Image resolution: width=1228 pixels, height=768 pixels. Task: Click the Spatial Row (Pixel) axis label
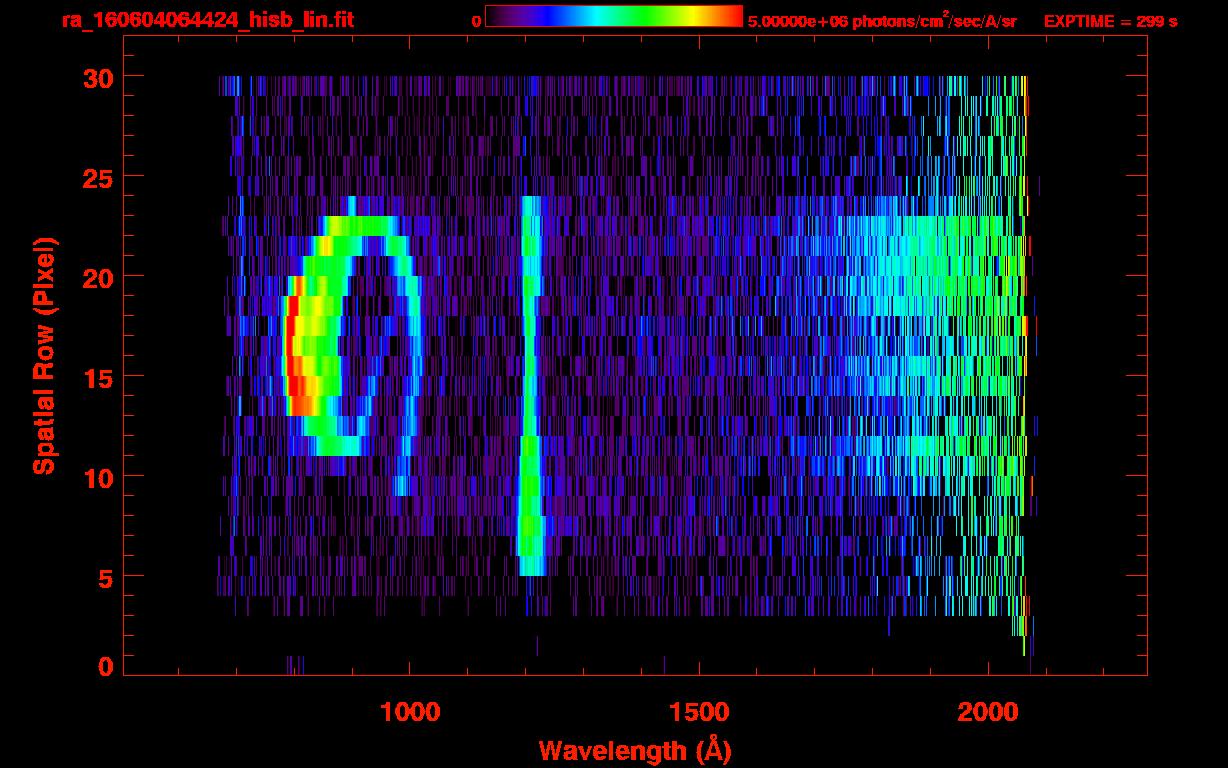pyautogui.click(x=44, y=355)
